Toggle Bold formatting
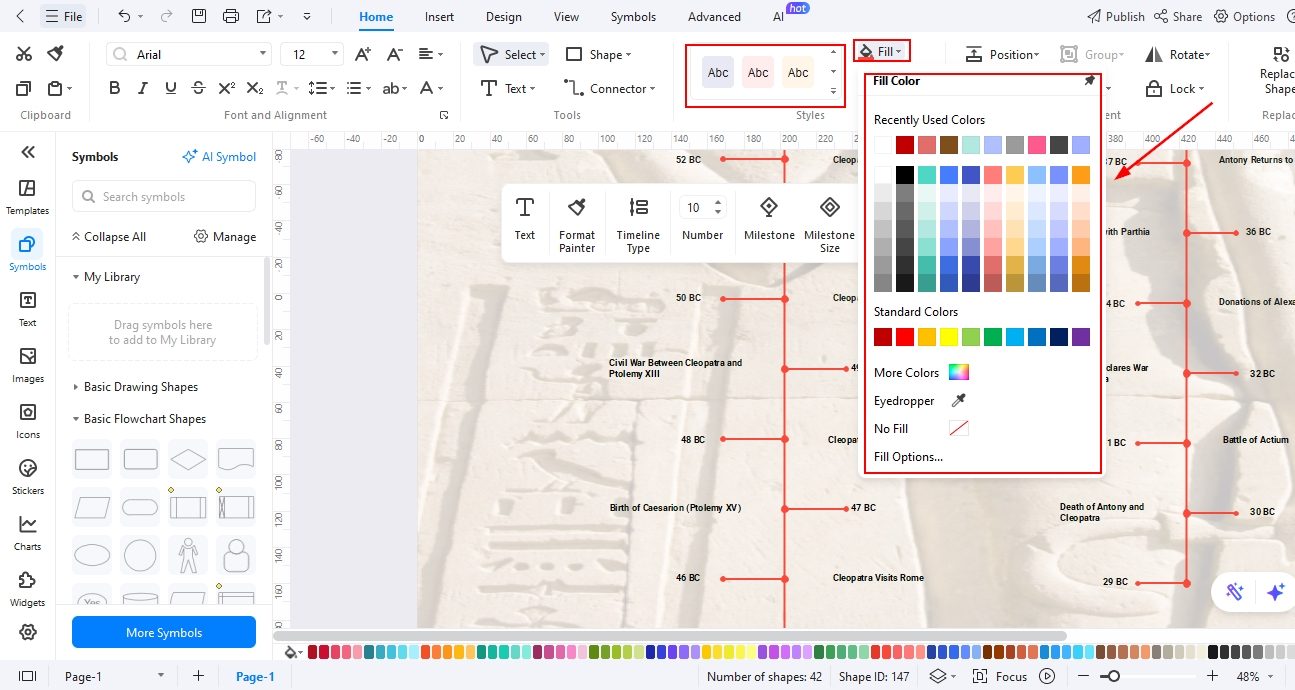Viewport: 1295px width, 690px height. 114,88
